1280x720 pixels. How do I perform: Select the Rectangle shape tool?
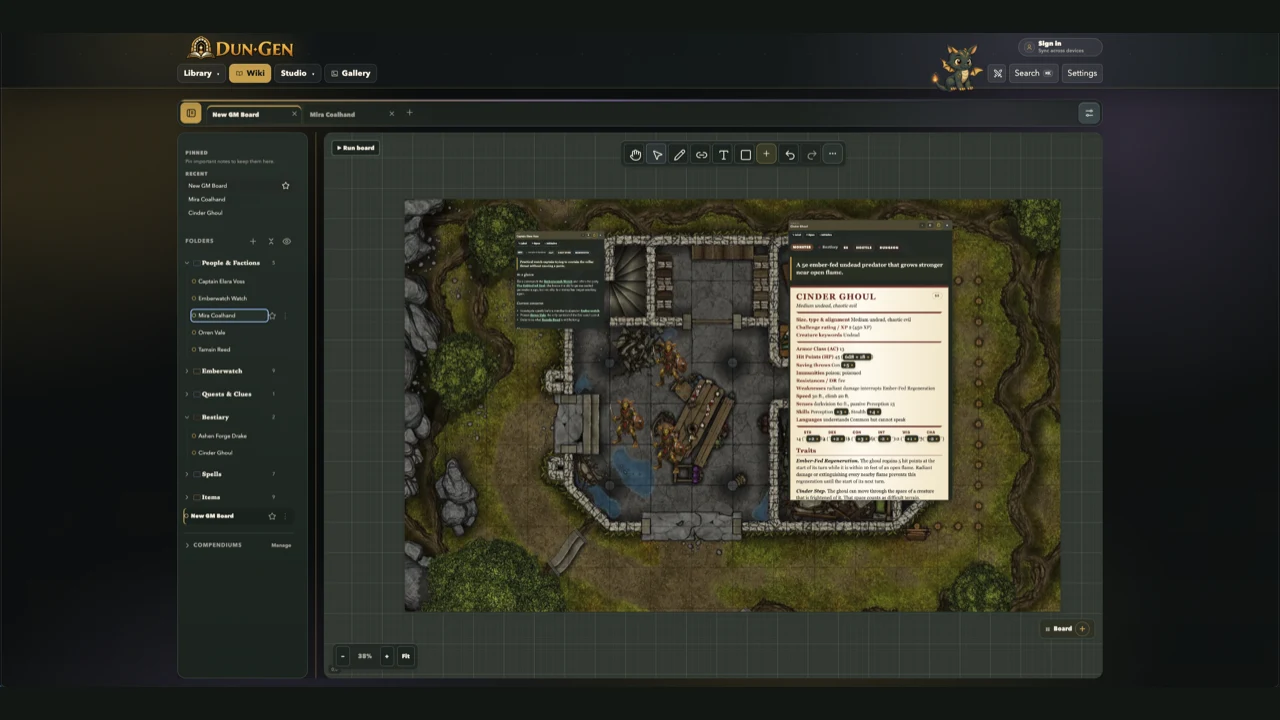tap(745, 155)
